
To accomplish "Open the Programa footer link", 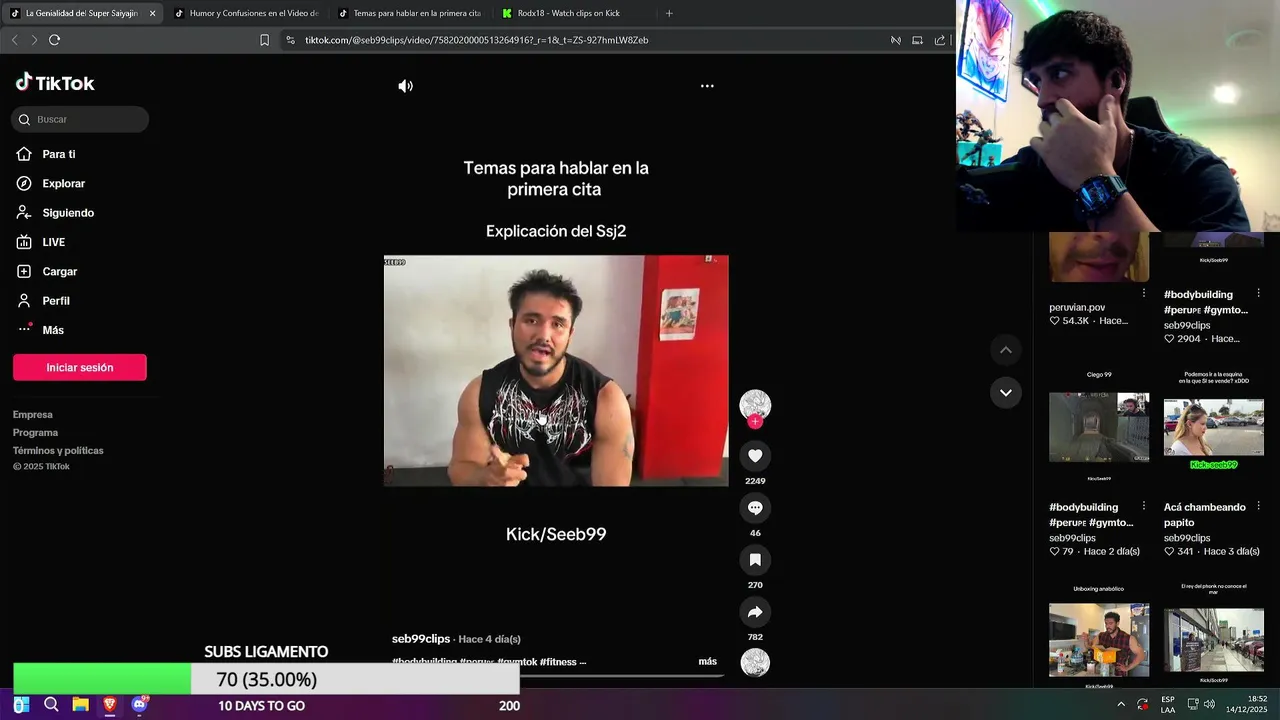I will 35,432.
